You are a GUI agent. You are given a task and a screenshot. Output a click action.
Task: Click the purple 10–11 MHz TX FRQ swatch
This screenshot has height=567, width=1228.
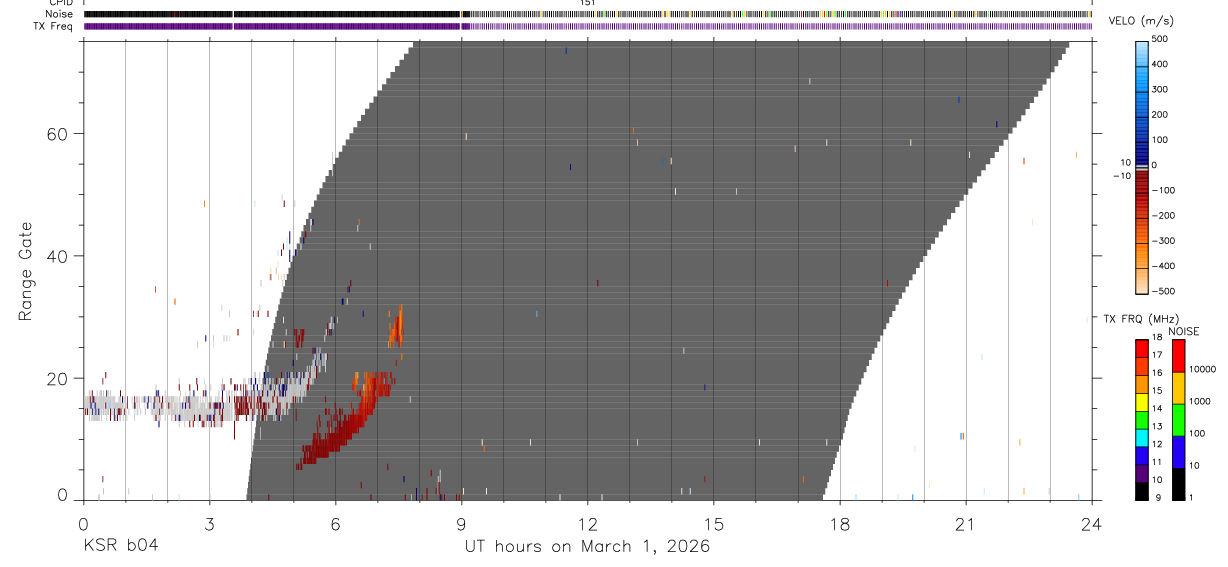[1141, 471]
